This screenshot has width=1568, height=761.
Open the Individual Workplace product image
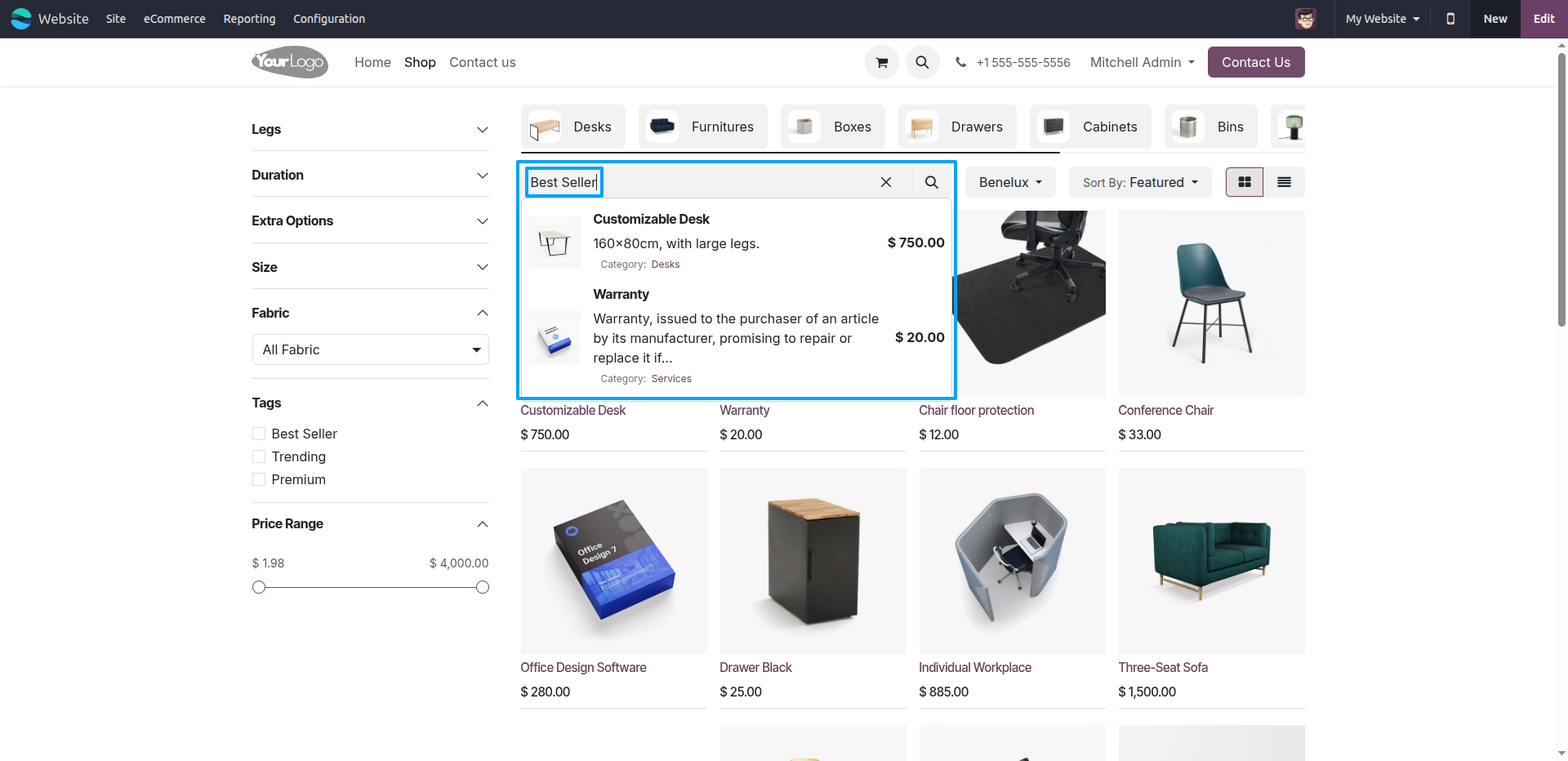[1013, 561]
